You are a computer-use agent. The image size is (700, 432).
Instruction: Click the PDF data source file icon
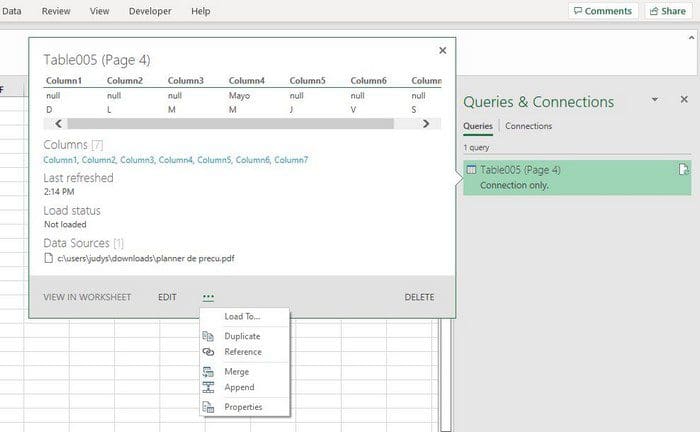49,258
